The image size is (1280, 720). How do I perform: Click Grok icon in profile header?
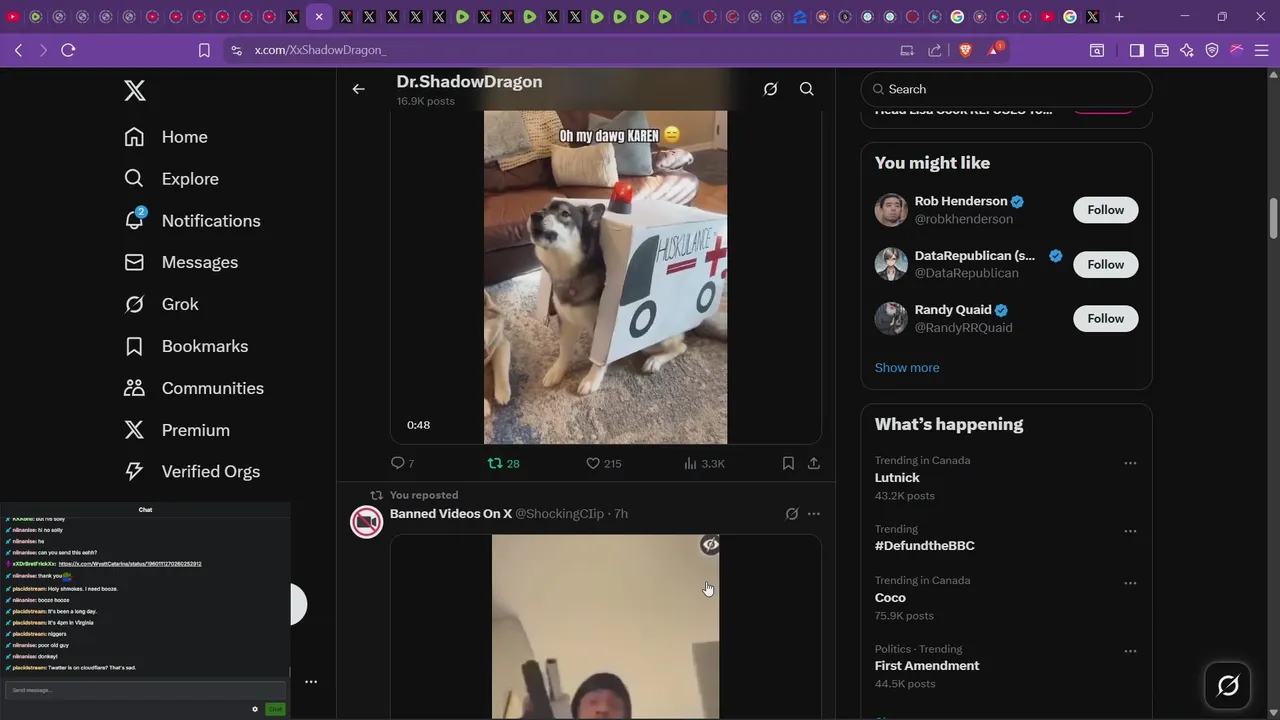(770, 89)
